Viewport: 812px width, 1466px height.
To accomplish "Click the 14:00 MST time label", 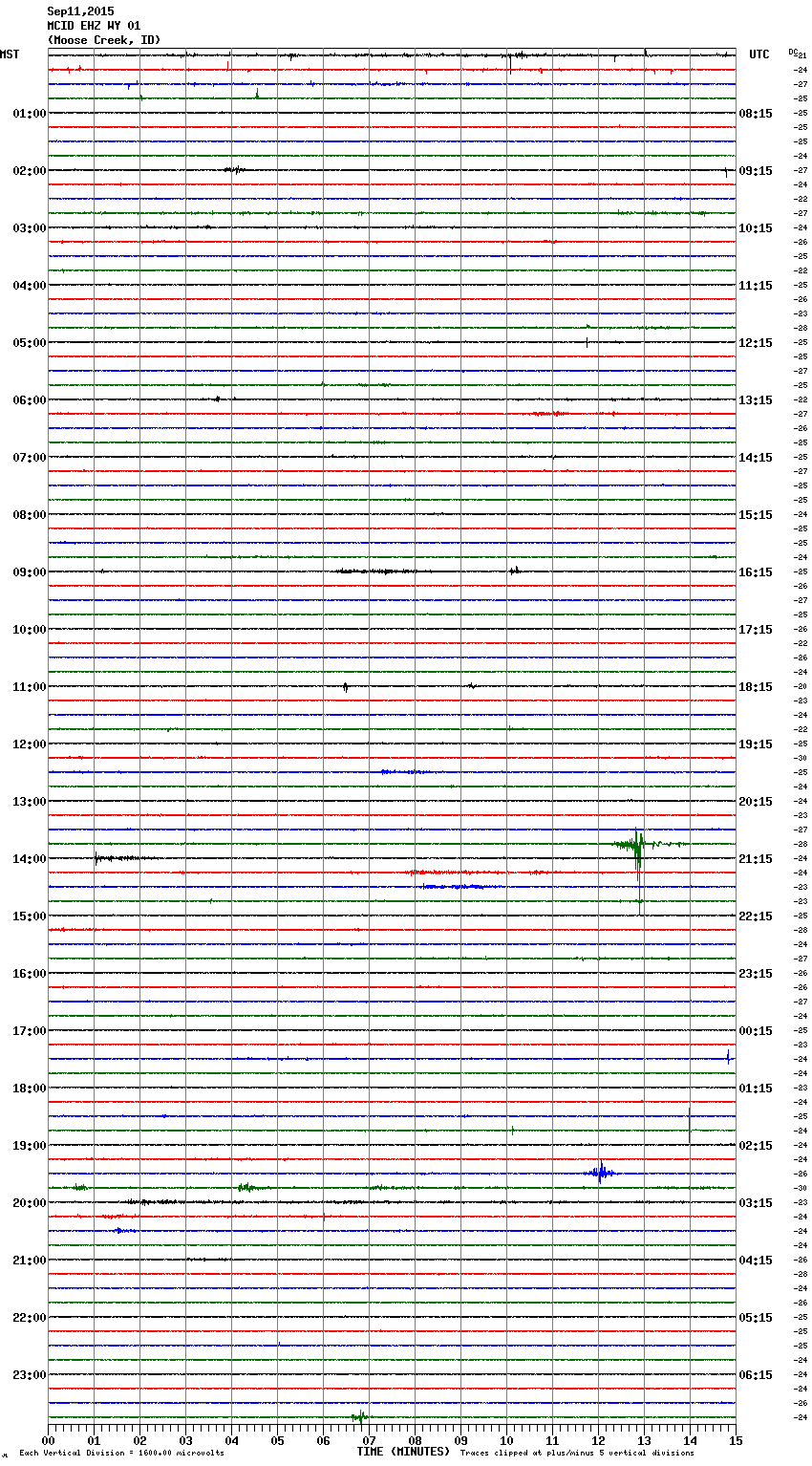I will (x=30, y=859).
